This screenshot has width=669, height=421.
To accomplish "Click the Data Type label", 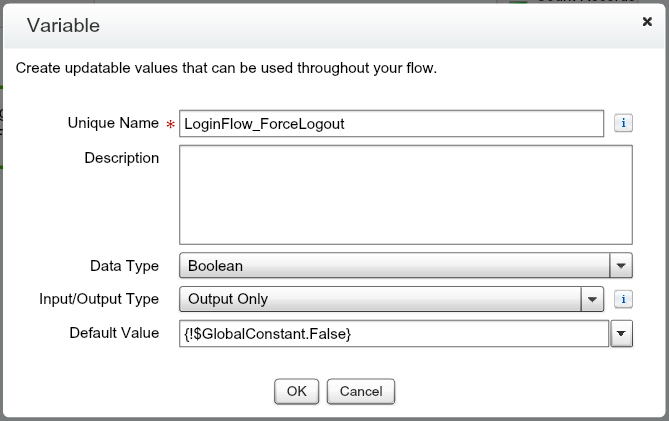I will 124,266.
